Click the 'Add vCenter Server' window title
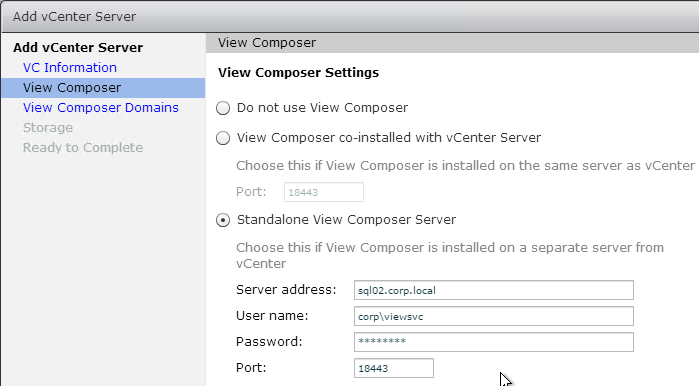The width and height of the screenshot is (699, 386). tap(74, 16)
